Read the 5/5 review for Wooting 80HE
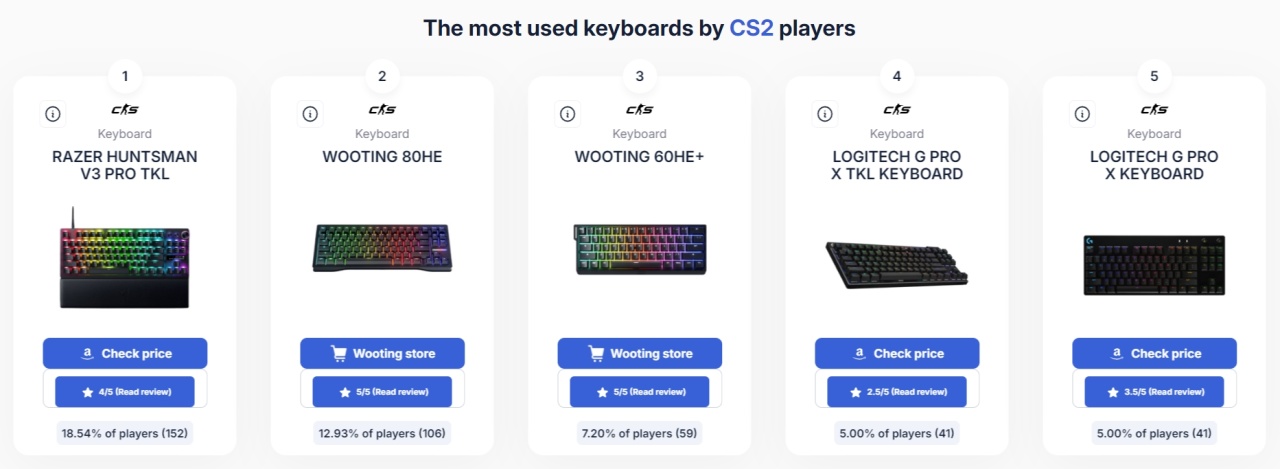Image resolution: width=1280 pixels, height=469 pixels. pyautogui.click(x=382, y=392)
